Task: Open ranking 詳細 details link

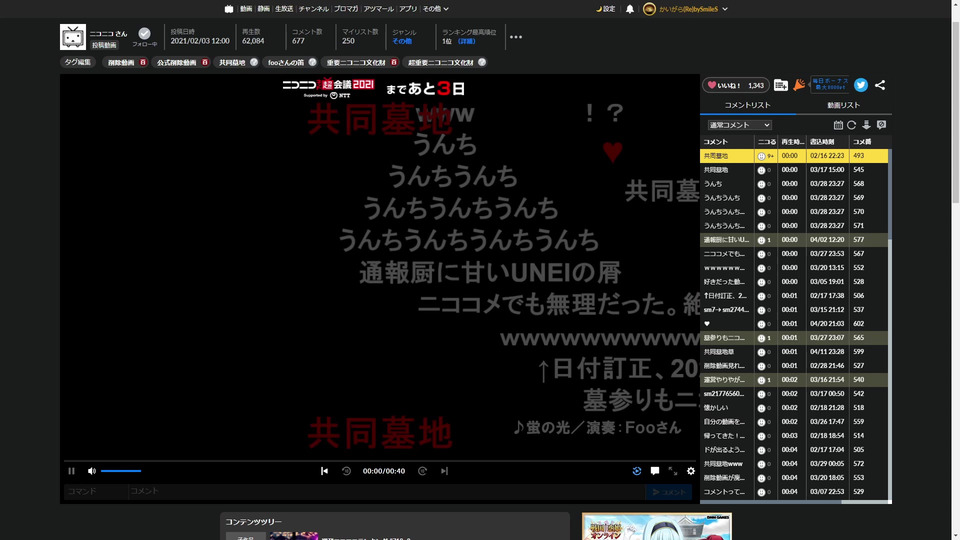Action: [467, 41]
